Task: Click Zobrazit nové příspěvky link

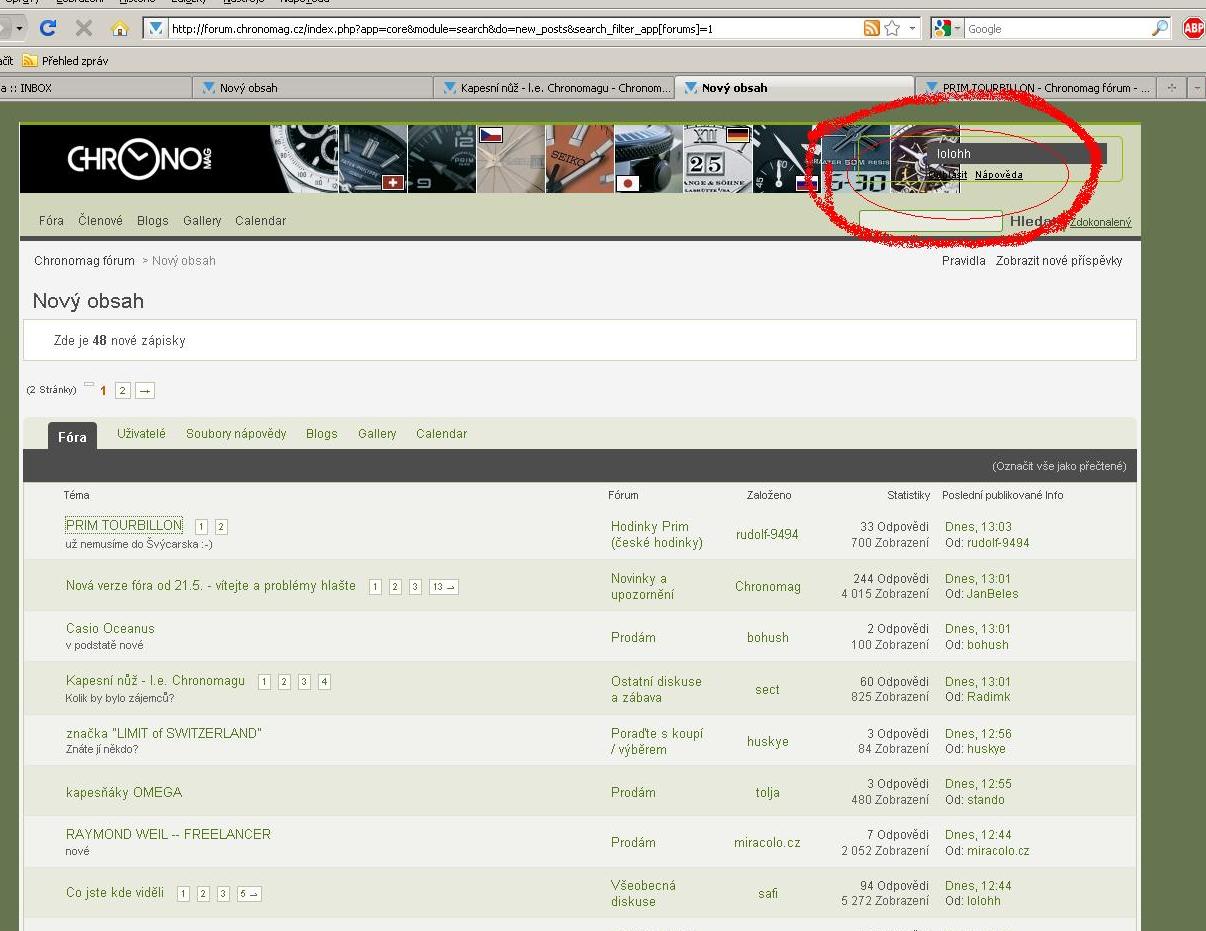Action: click(x=1059, y=261)
